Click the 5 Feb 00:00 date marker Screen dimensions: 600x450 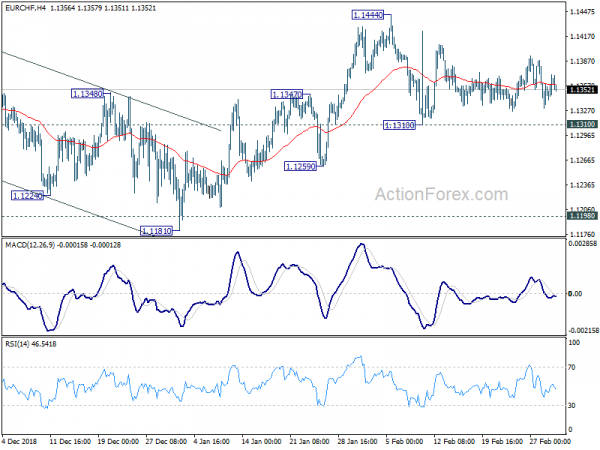pos(405,442)
